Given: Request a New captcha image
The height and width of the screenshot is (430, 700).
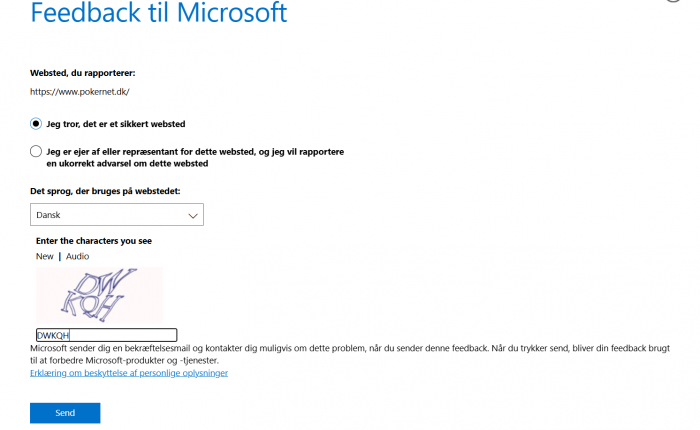Looking at the screenshot, I should click(x=45, y=256).
